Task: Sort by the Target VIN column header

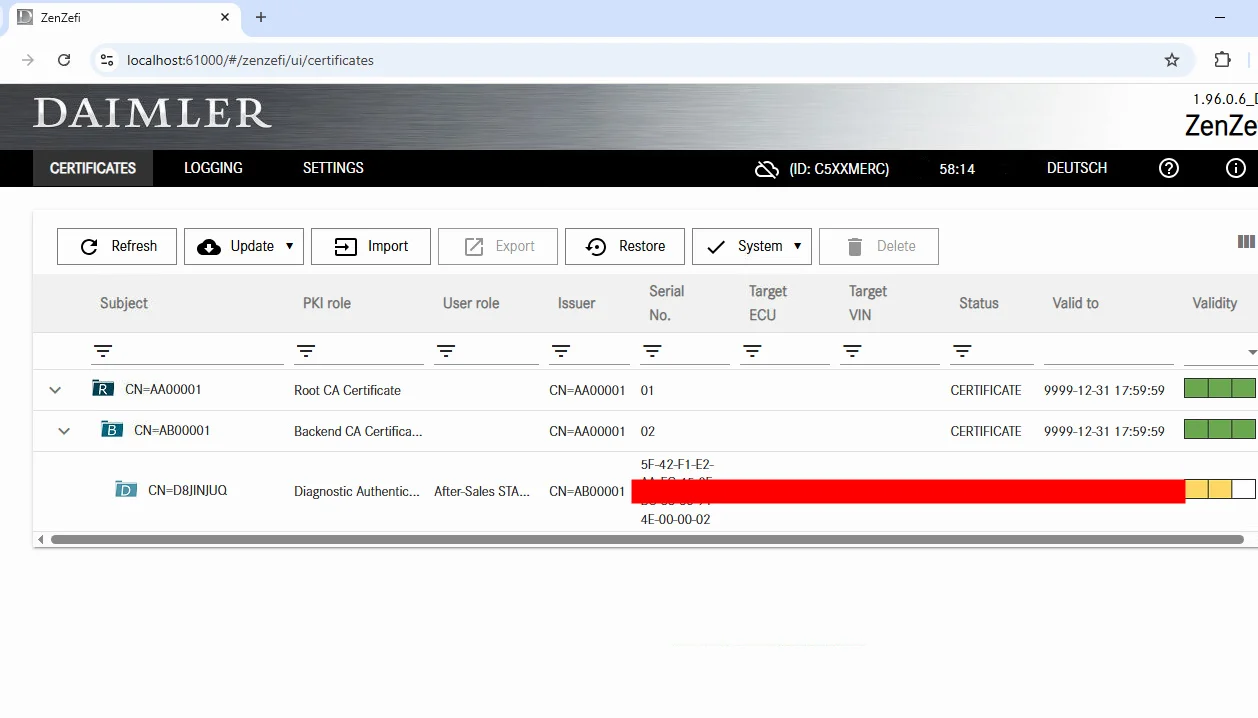Action: [868, 303]
